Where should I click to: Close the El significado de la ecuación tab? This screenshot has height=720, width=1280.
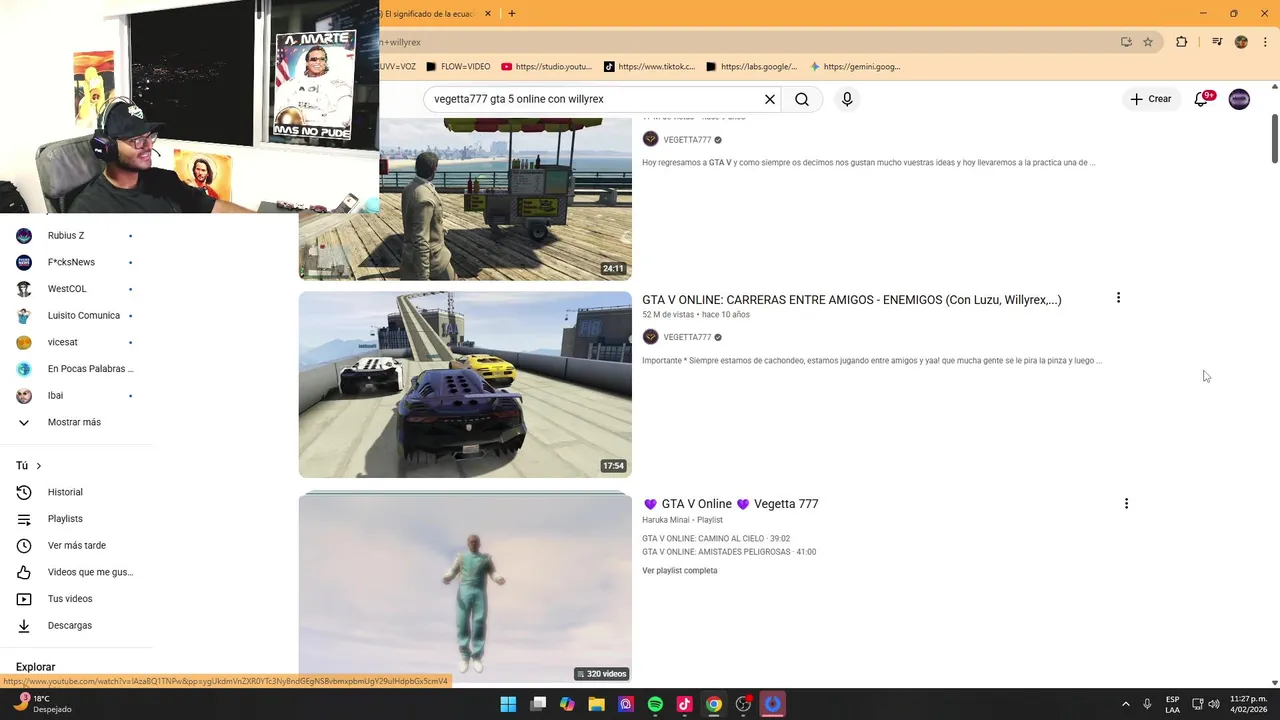click(488, 13)
